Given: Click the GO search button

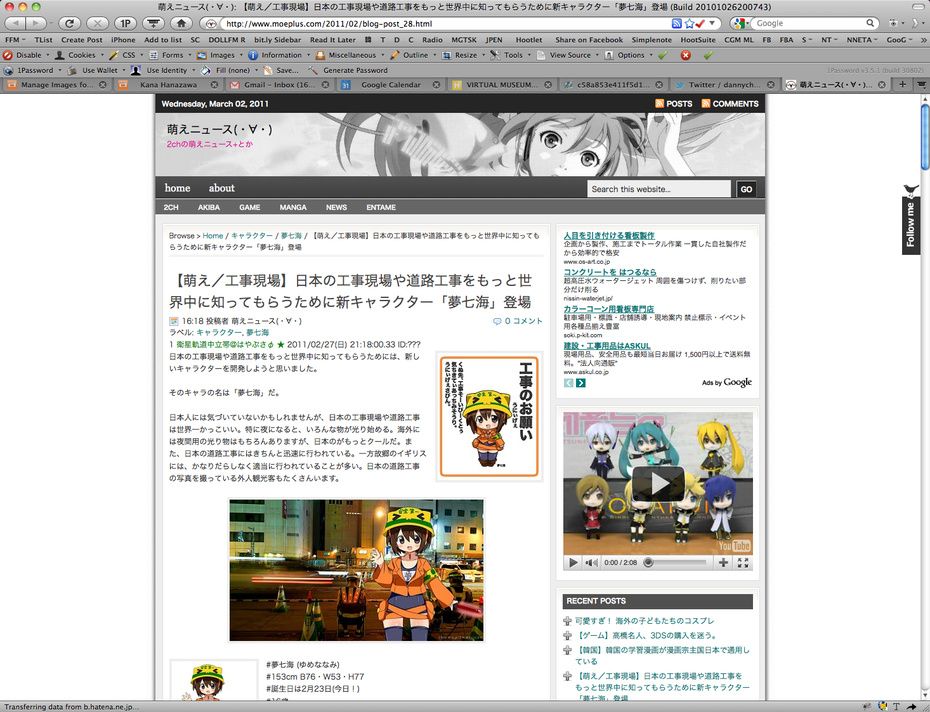Looking at the screenshot, I should click(746, 189).
